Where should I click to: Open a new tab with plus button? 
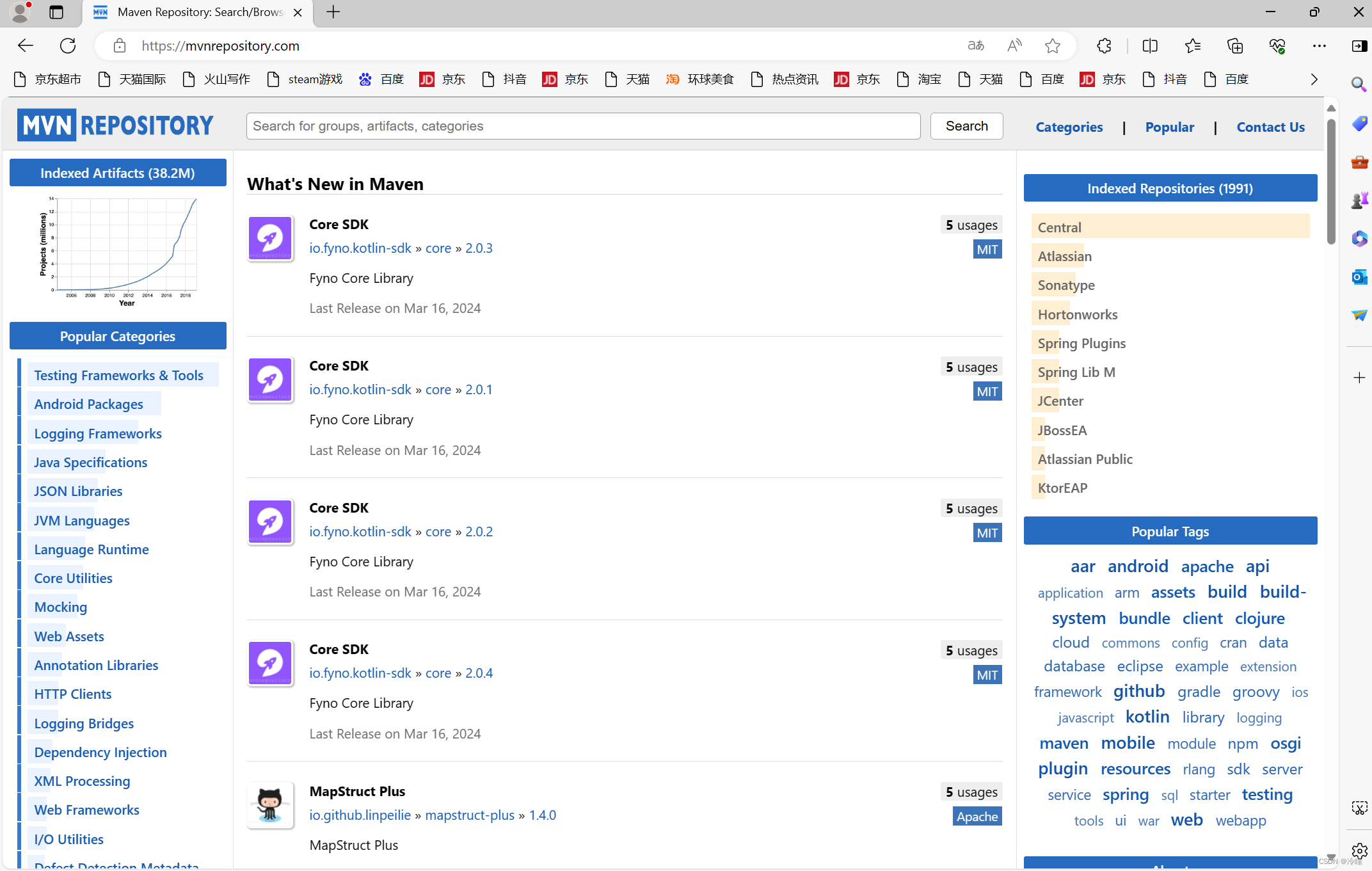333,12
